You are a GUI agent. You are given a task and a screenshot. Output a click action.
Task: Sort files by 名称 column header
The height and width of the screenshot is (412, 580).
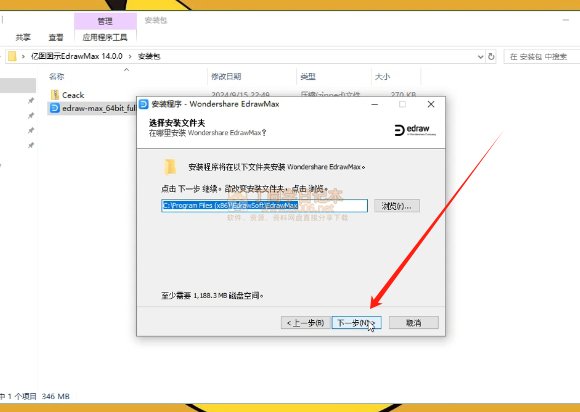point(57,77)
